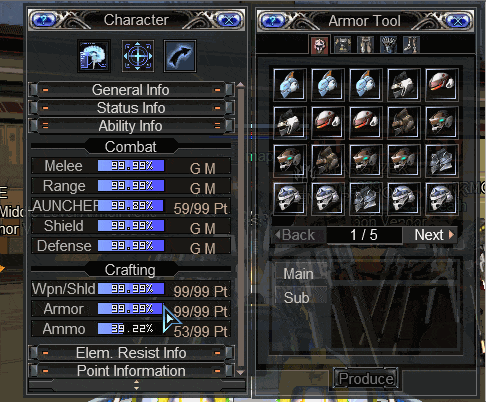
Task: Select the helmet armor category tab
Action: [x=319, y=45]
